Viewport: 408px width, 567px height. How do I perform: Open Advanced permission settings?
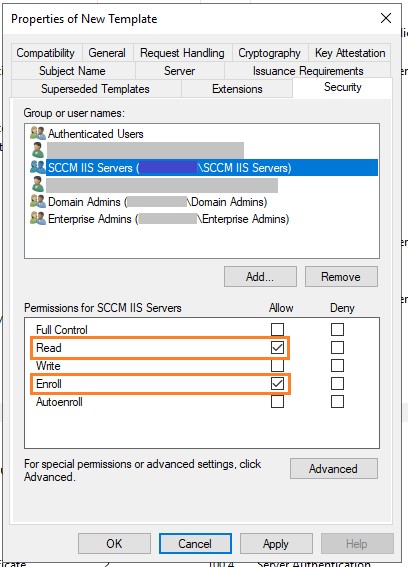coord(333,469)
